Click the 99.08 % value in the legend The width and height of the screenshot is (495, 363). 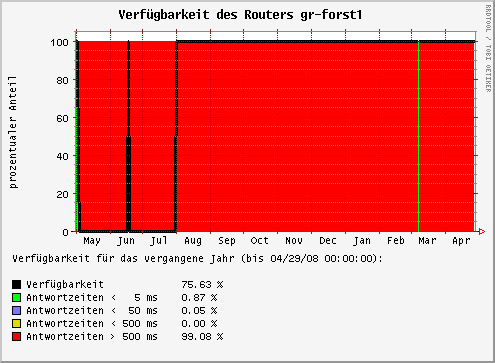(202, 337)
